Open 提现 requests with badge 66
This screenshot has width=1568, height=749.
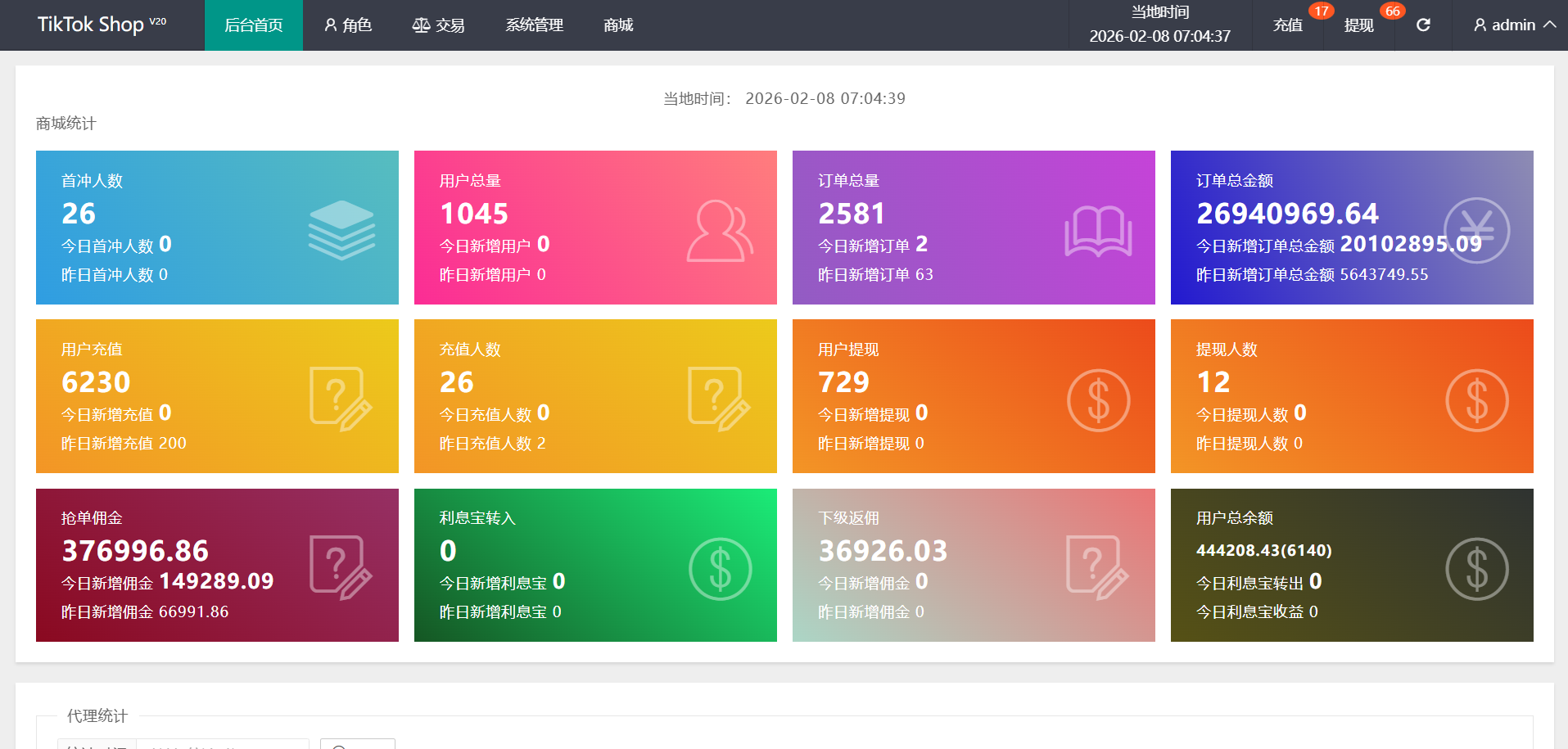[1359, 25]
